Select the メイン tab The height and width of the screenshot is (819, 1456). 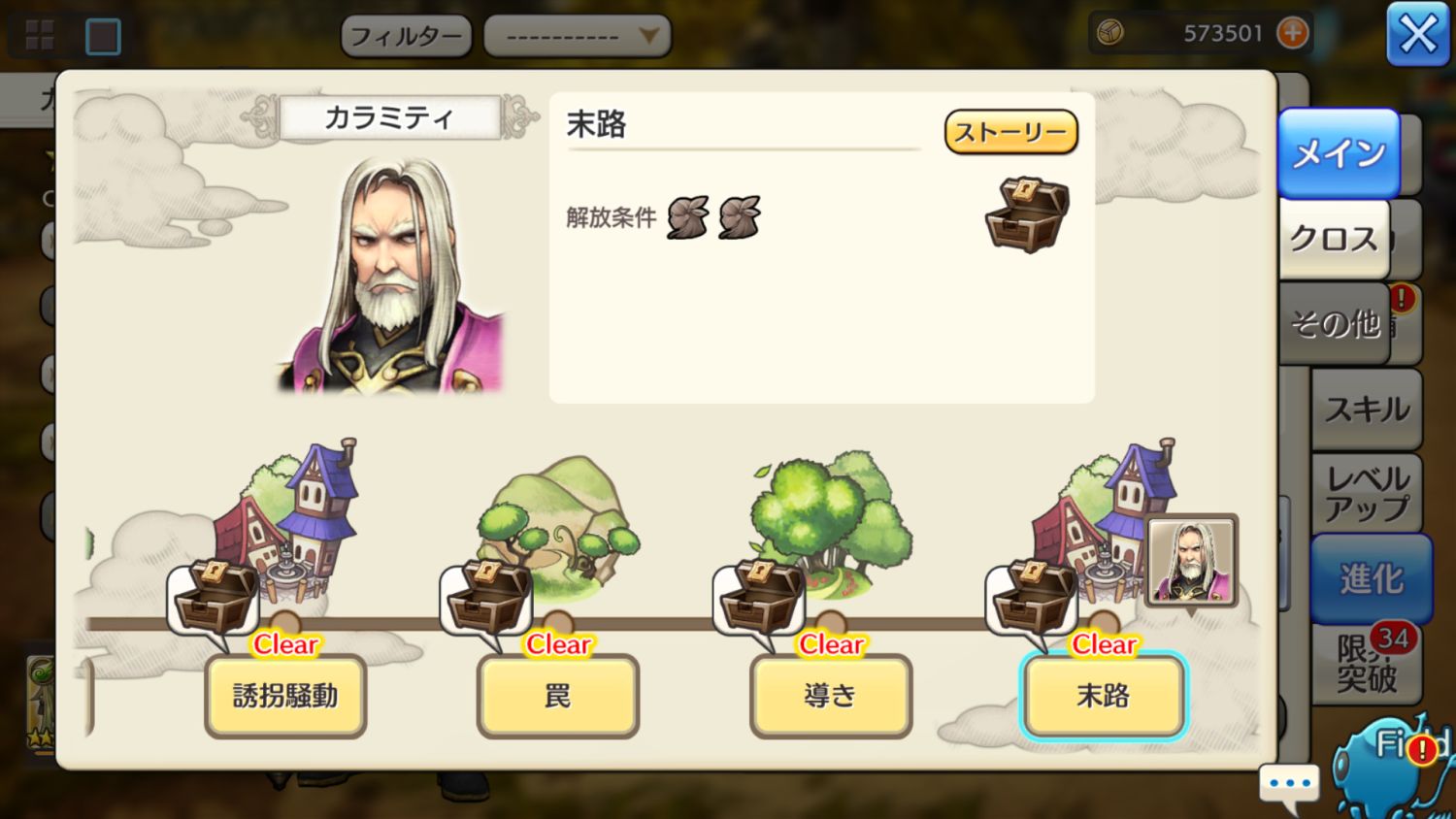point(1340,153)
